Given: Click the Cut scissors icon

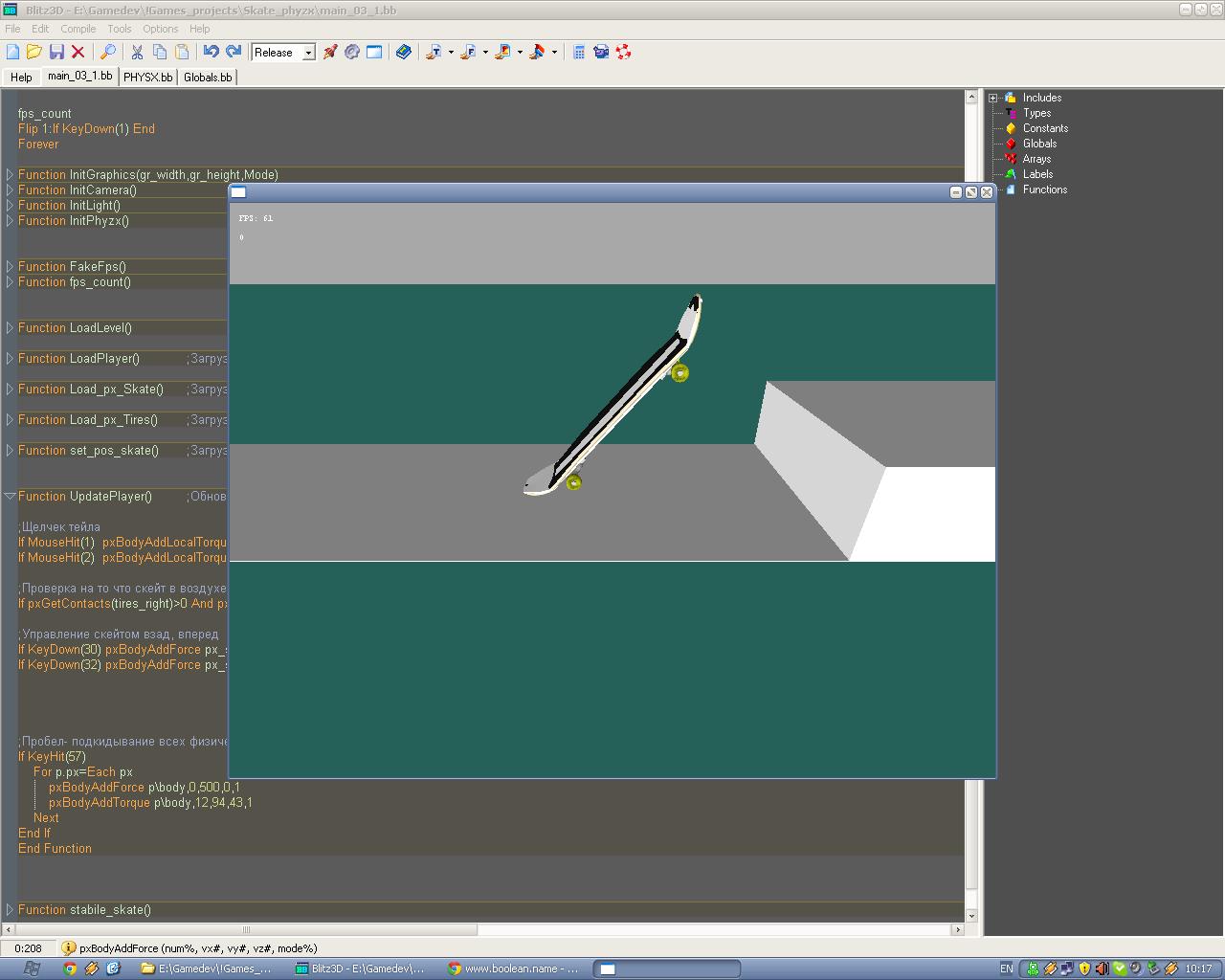Looking at the screenshot, I should [137, 52].
